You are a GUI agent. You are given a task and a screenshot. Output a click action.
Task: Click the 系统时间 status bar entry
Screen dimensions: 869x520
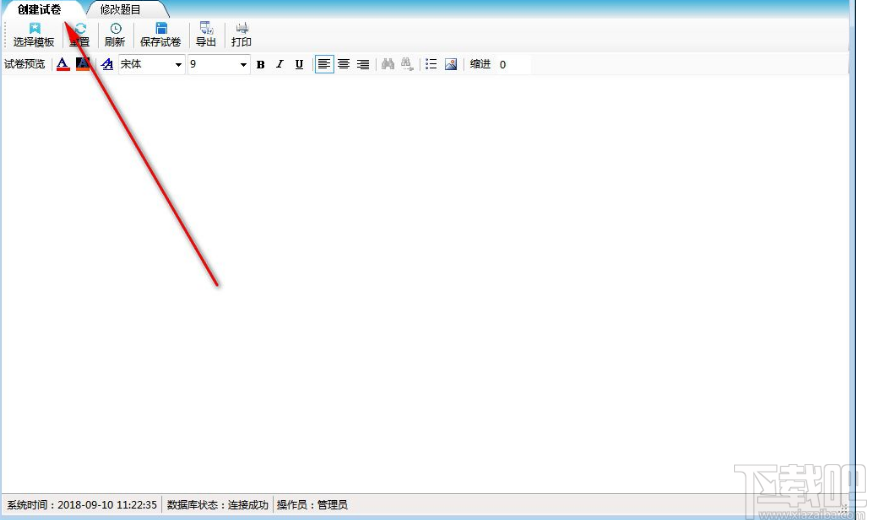click(x=81, y=505)
